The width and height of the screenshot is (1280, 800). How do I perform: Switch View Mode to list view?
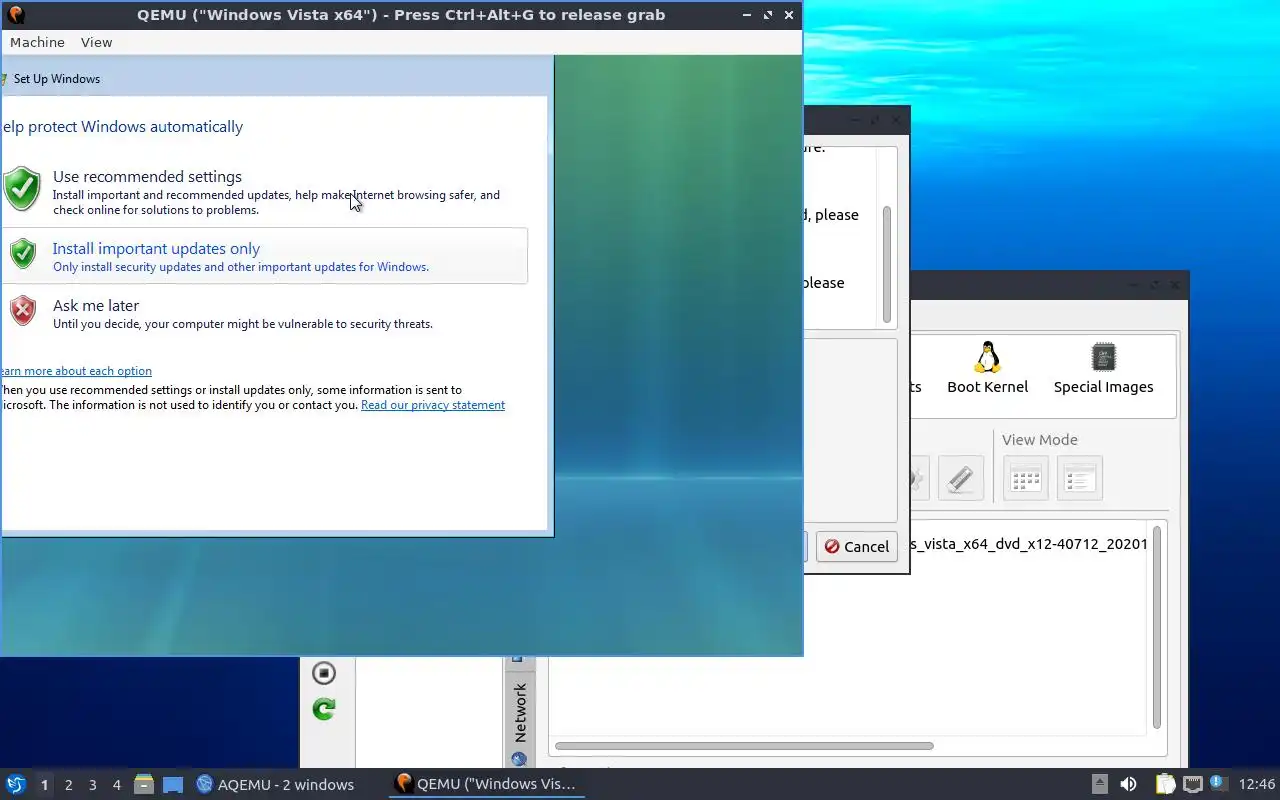(1080, 478)
